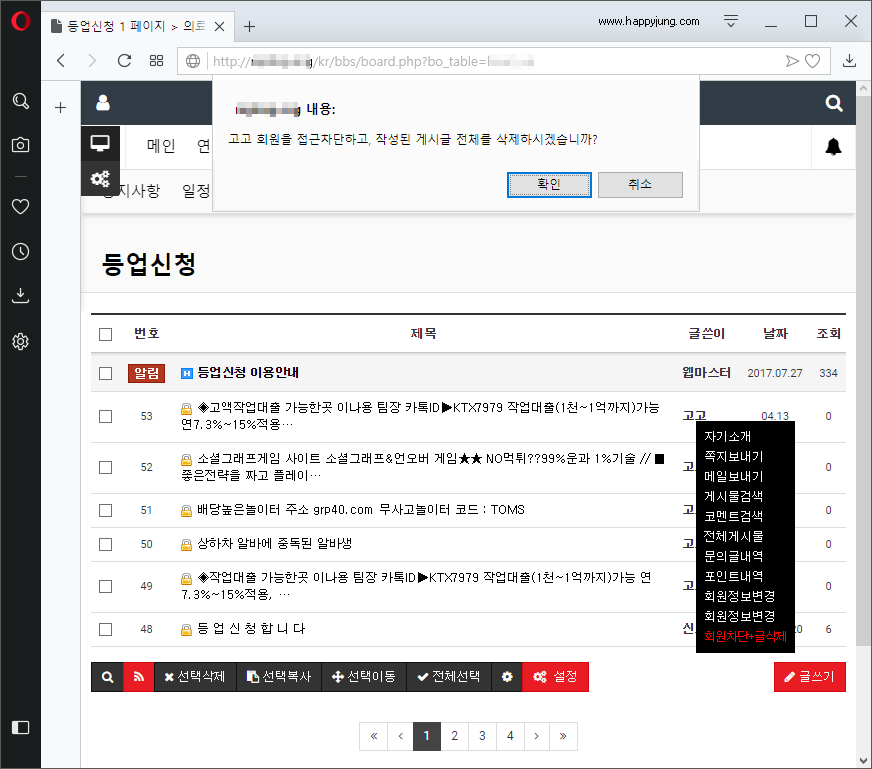The width and height of the screenshot is (872, 769).
Task: Check the checkbox for post number 53
Action: click(105, 416)
